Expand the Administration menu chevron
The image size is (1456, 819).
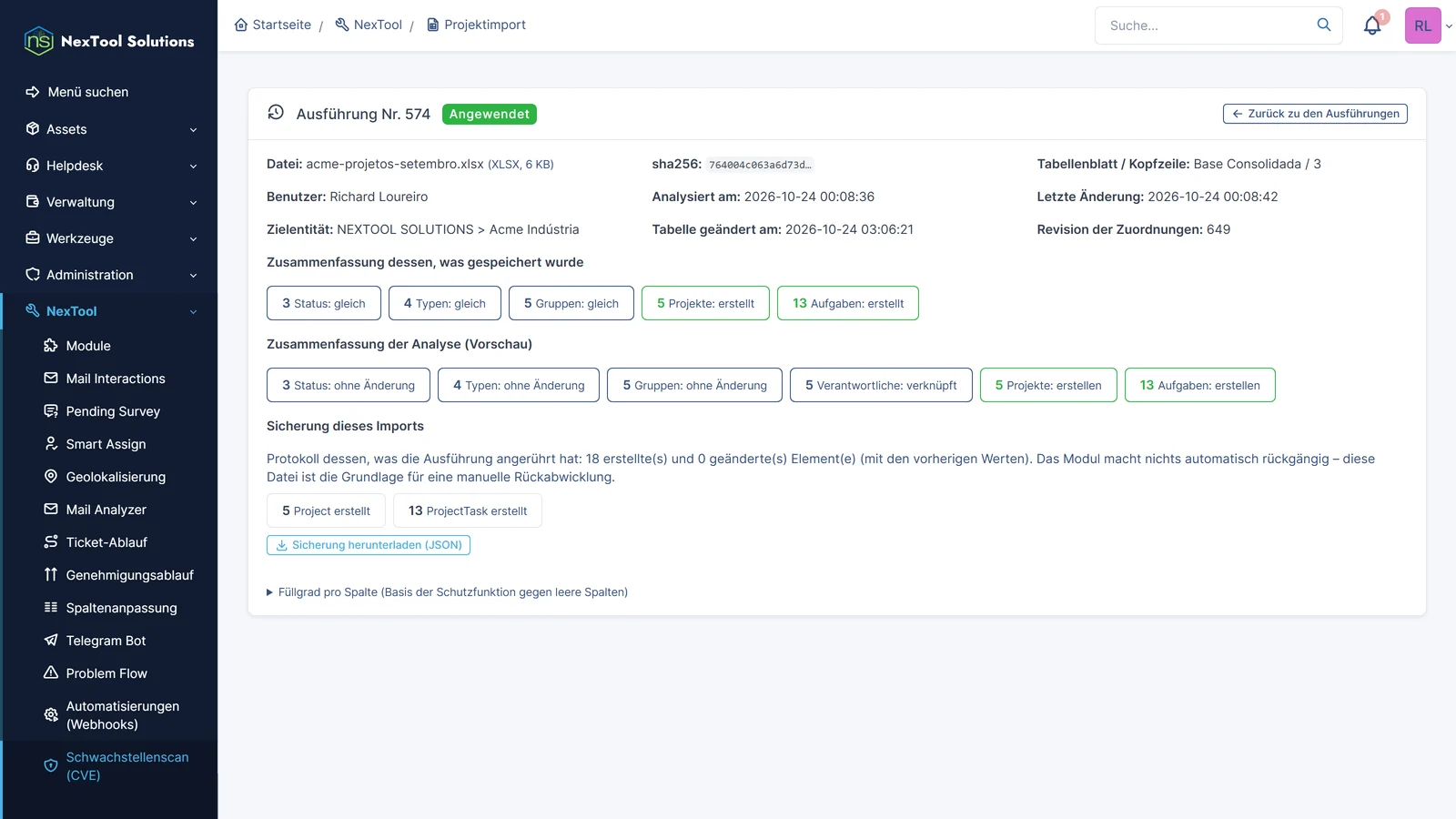(193, 276)
